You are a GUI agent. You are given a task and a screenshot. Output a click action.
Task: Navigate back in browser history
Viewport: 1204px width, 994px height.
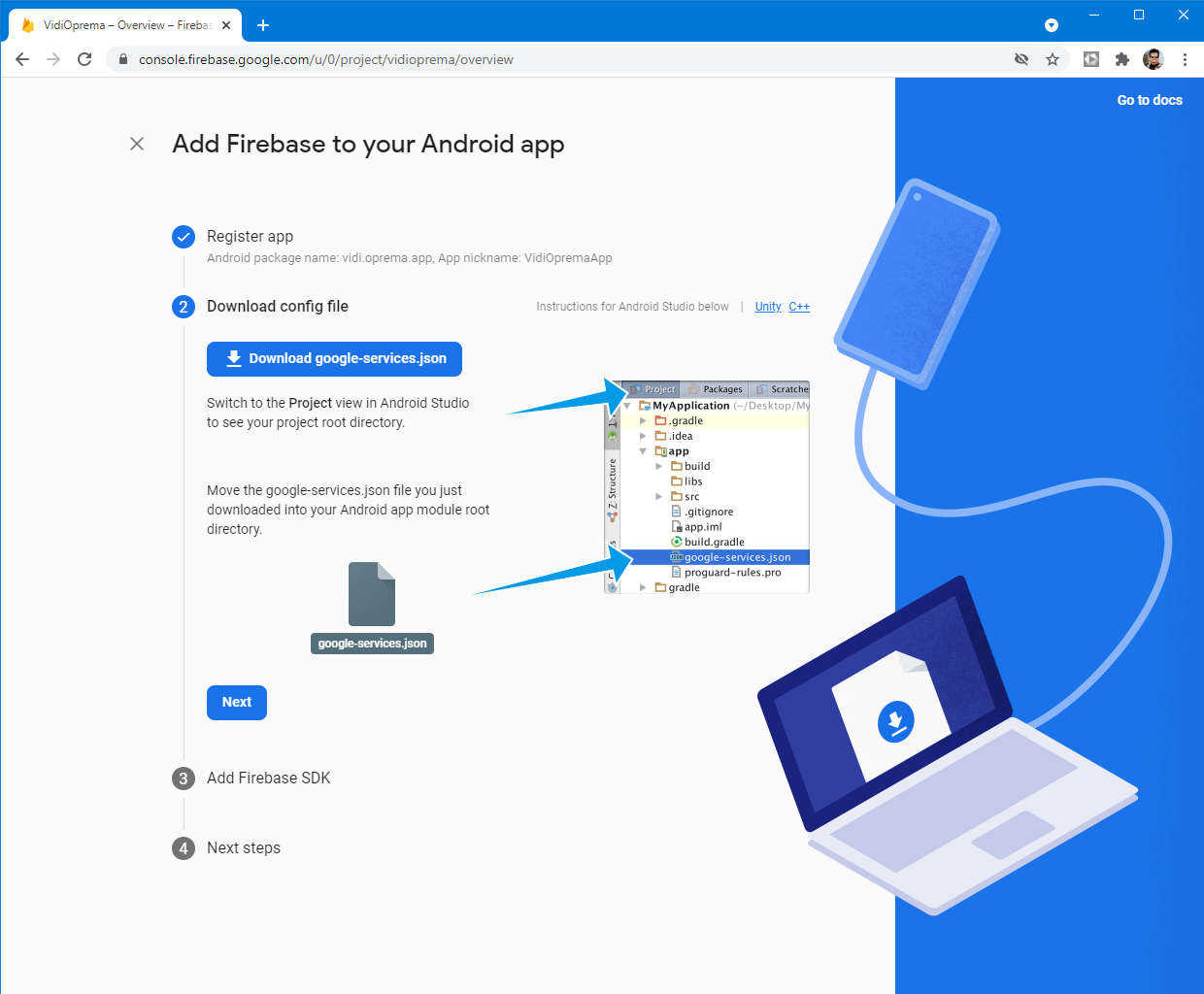(x=22, y=59)
